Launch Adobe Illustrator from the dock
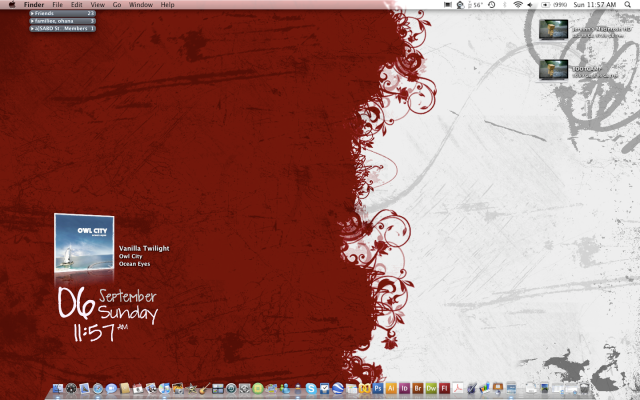 391,388
